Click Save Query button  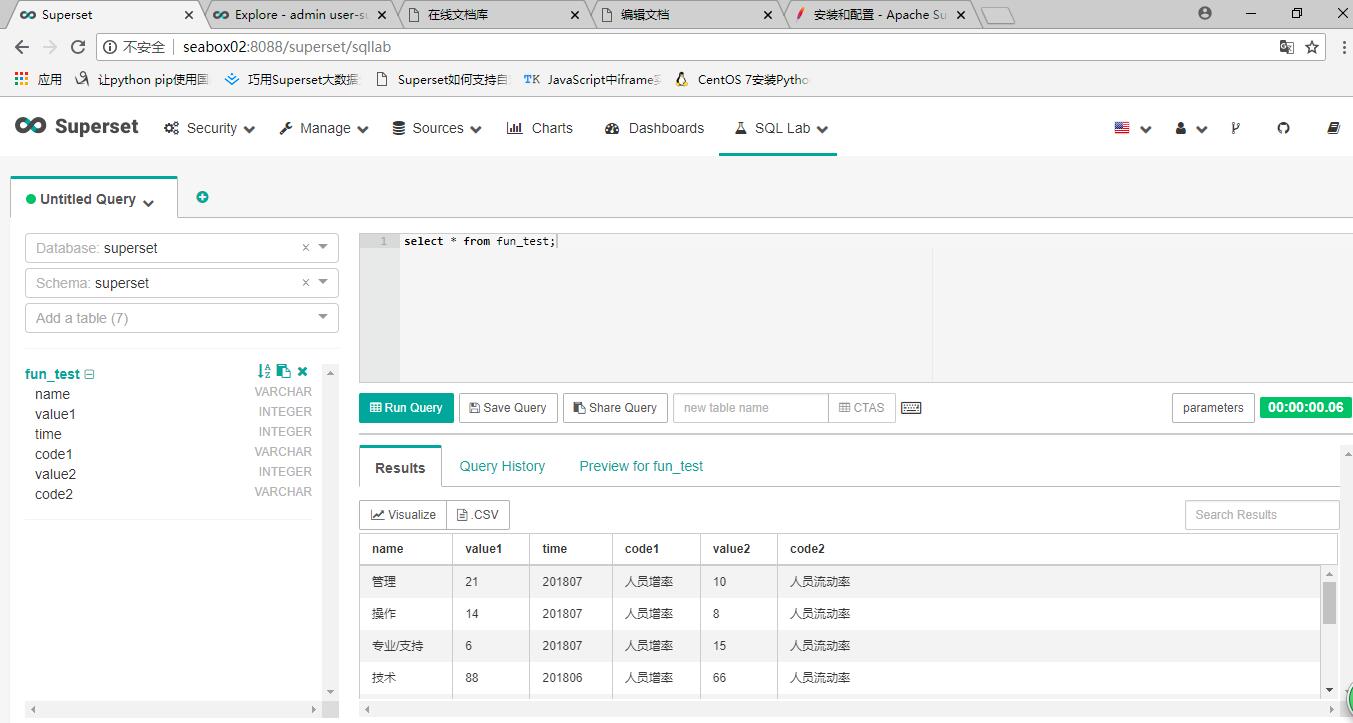pos(508,408)
